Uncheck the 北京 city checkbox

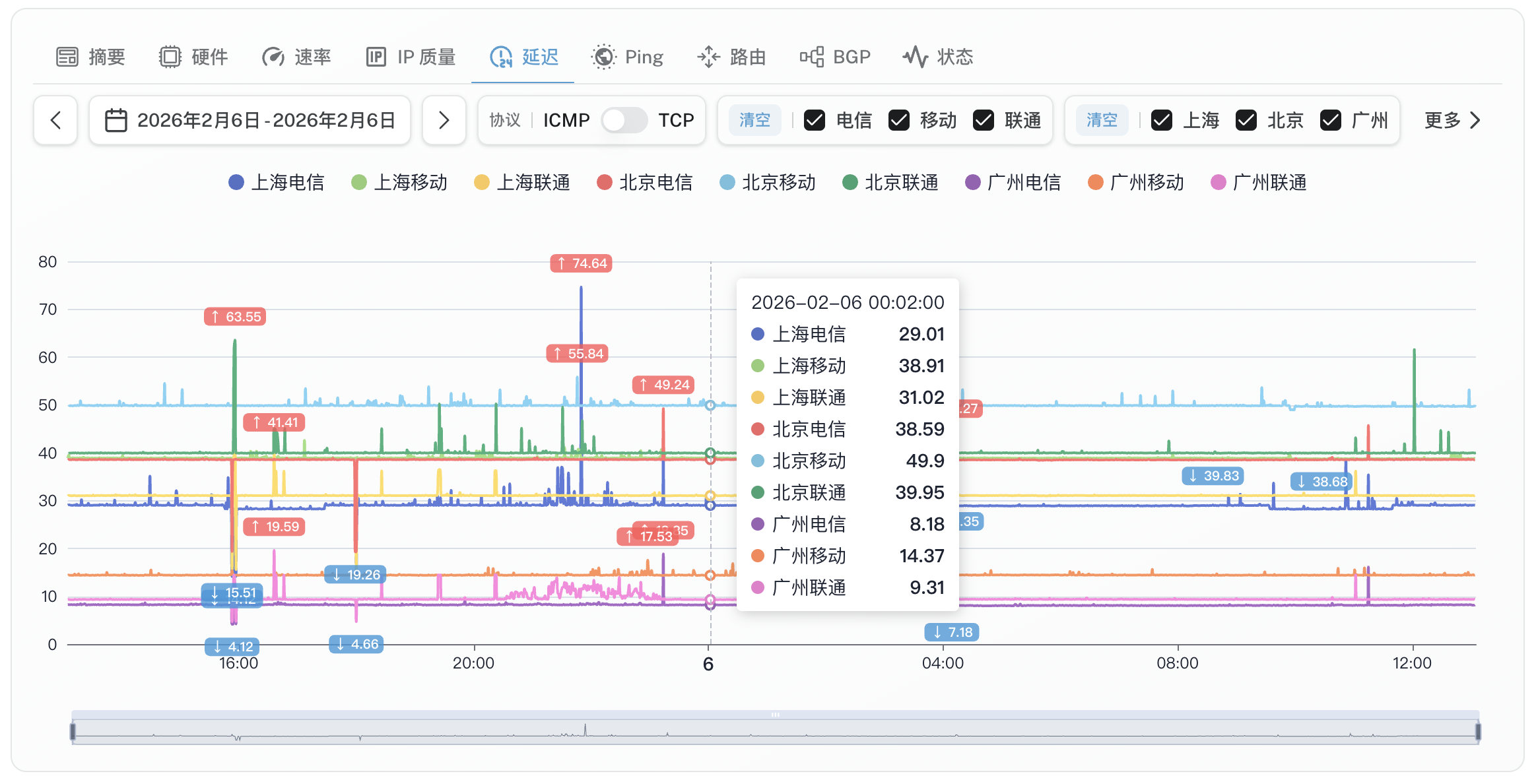coord(1246,120)
